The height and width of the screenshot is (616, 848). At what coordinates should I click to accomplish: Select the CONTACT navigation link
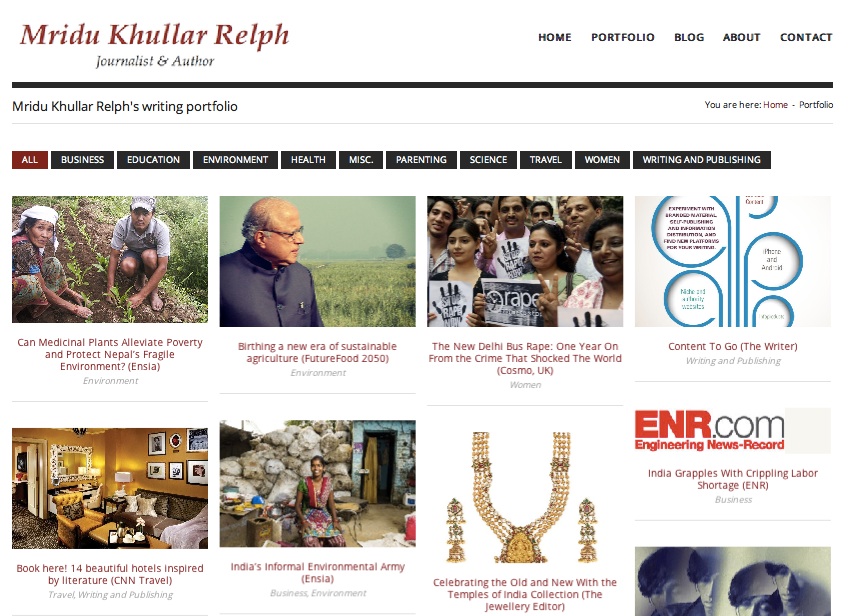point(806,37)
